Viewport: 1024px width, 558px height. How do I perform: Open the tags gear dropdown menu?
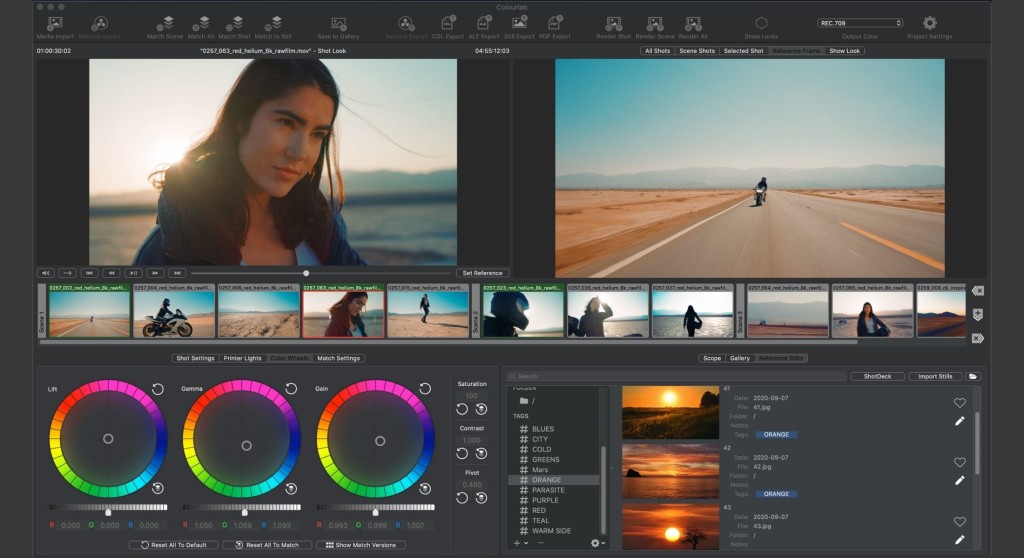click(x=597, y=543)
